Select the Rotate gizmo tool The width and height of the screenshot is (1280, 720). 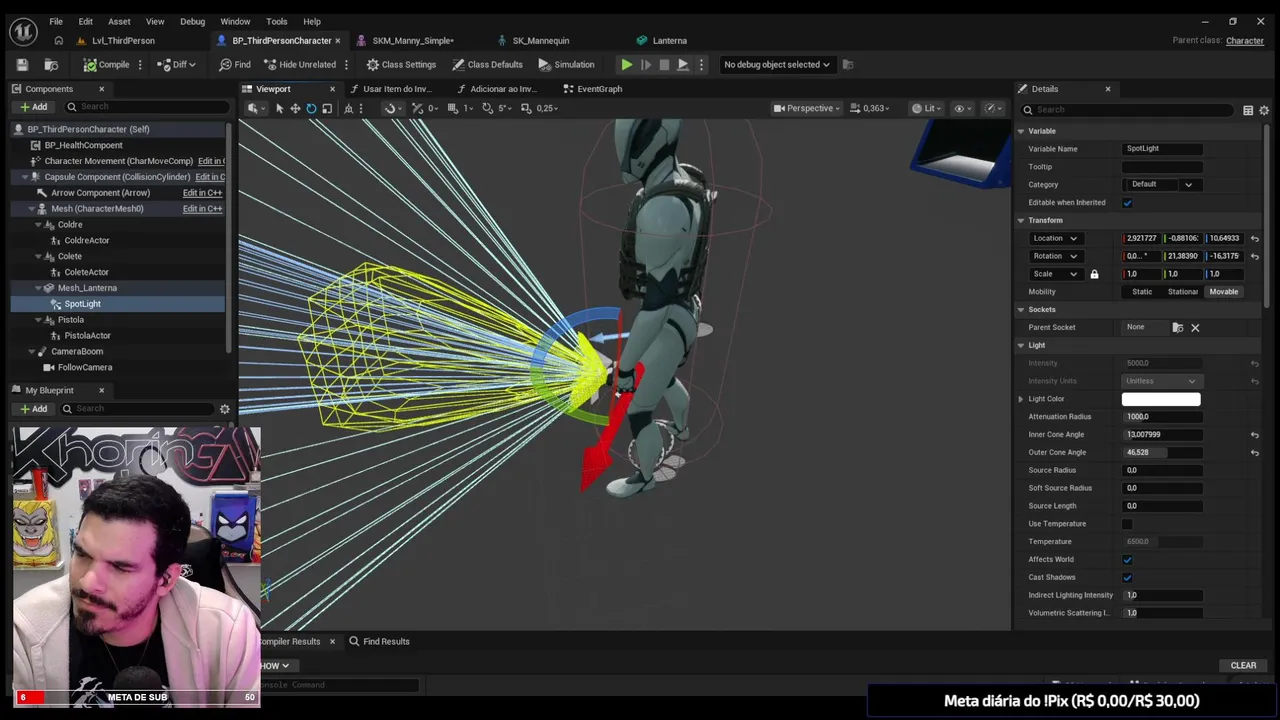tap(311, 108)
